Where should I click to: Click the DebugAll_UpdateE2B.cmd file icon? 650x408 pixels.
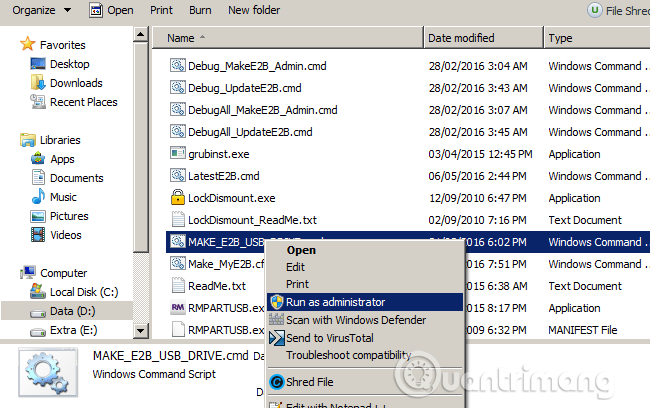tap(177, 131)
